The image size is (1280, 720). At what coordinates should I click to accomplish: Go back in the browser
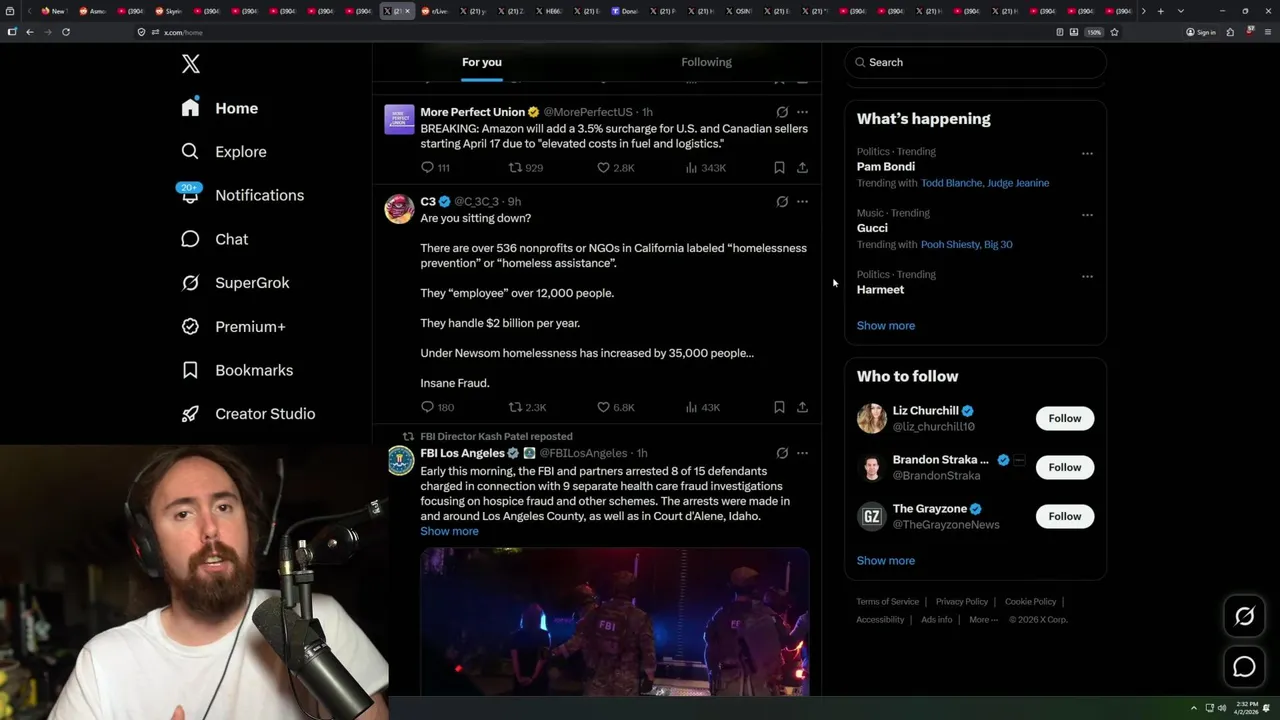30,32
